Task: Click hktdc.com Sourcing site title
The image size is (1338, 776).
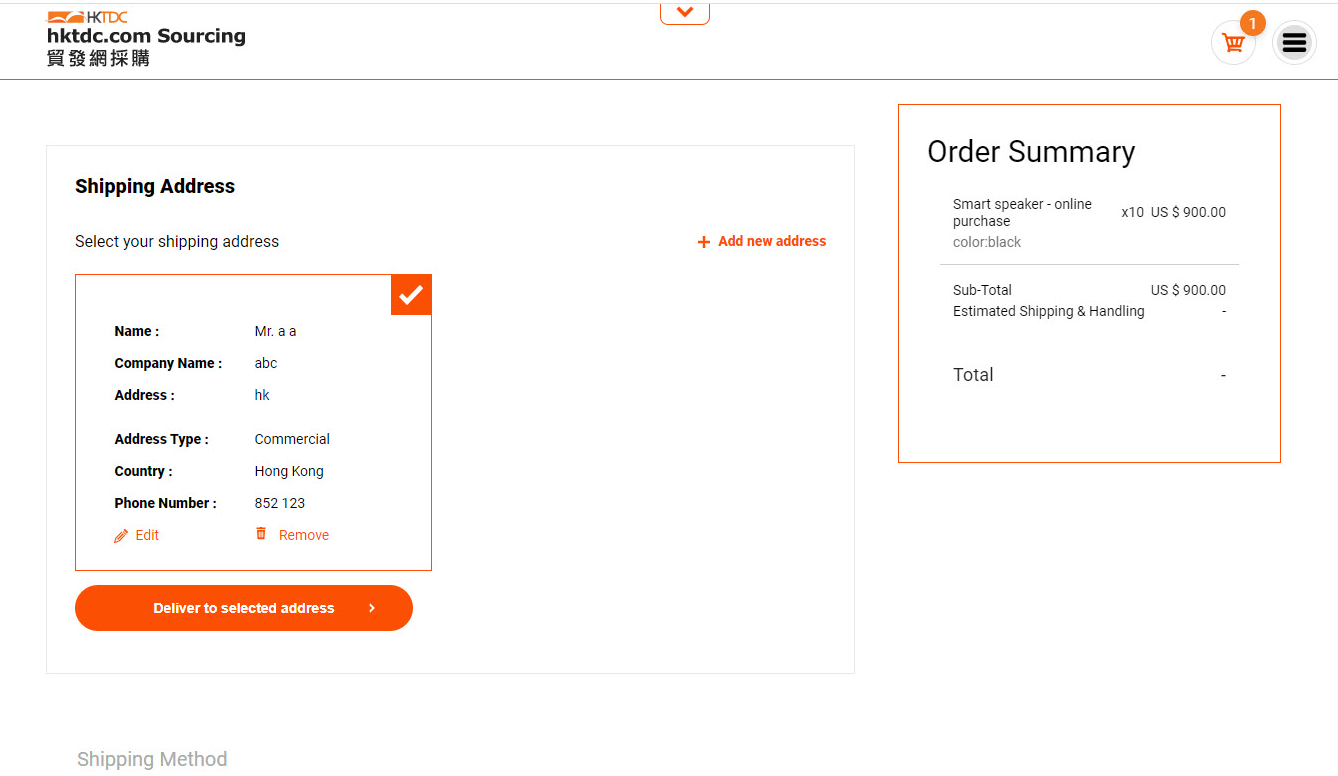Action: click(x=146, y=36)
